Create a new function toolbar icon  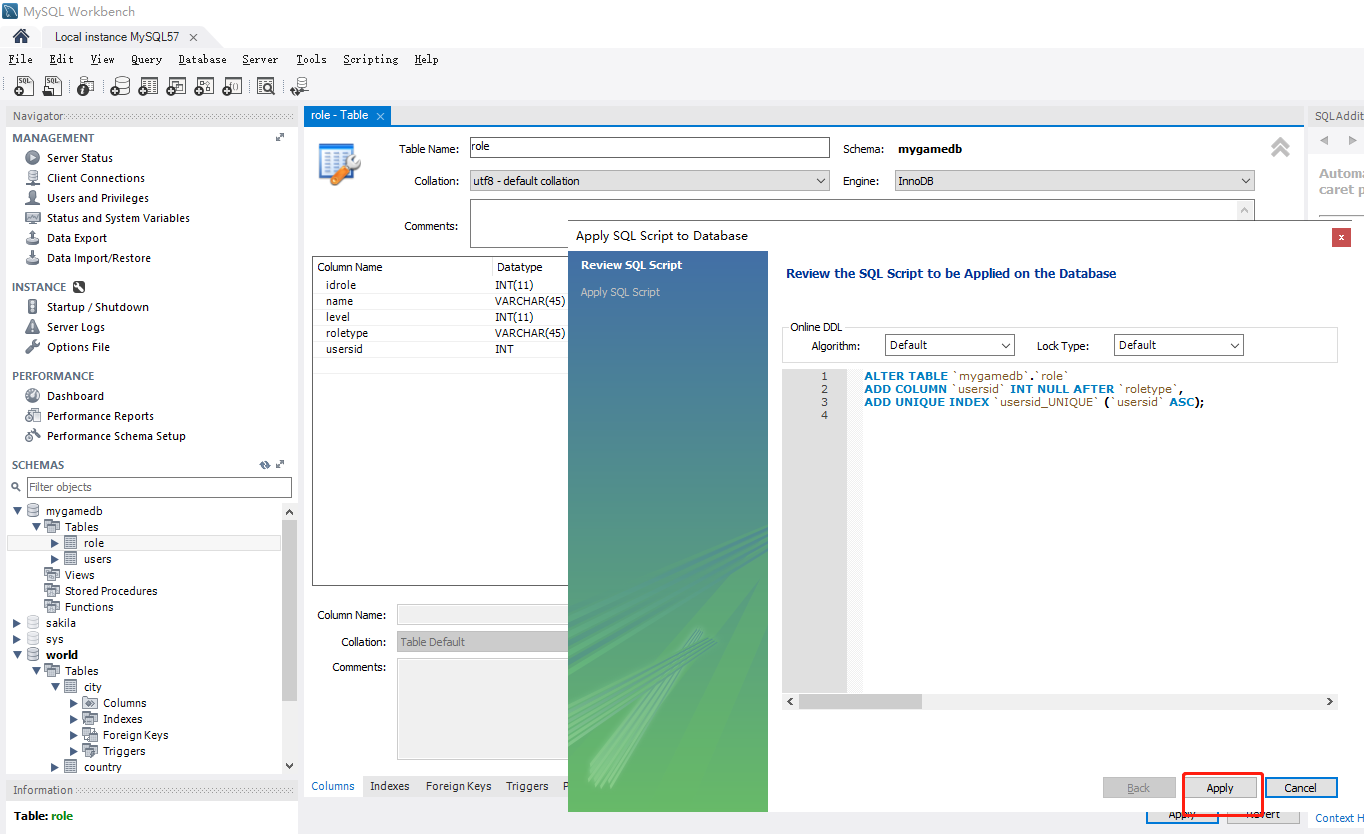[x=232, y=87]
